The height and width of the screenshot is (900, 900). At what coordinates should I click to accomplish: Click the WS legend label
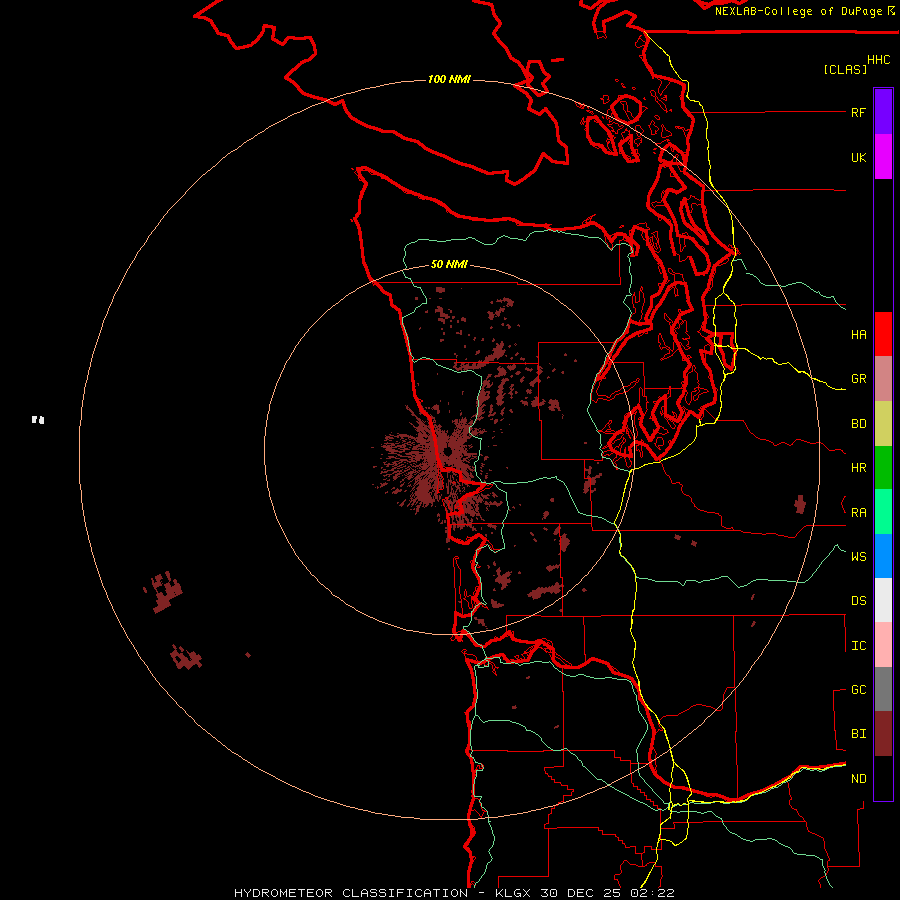pyautogui.click(x=858, y=557)
